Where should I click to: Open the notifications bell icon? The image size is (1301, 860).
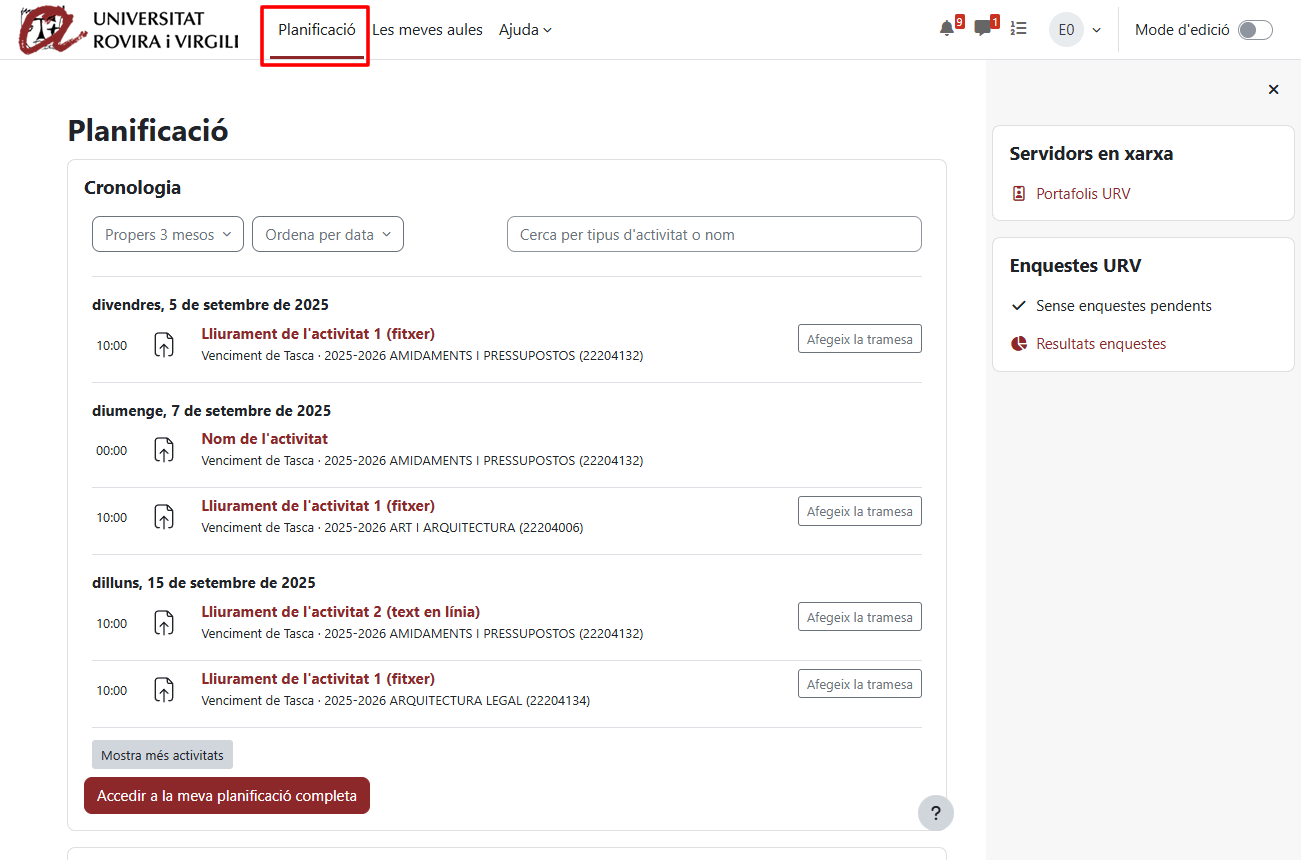point(946,29)
